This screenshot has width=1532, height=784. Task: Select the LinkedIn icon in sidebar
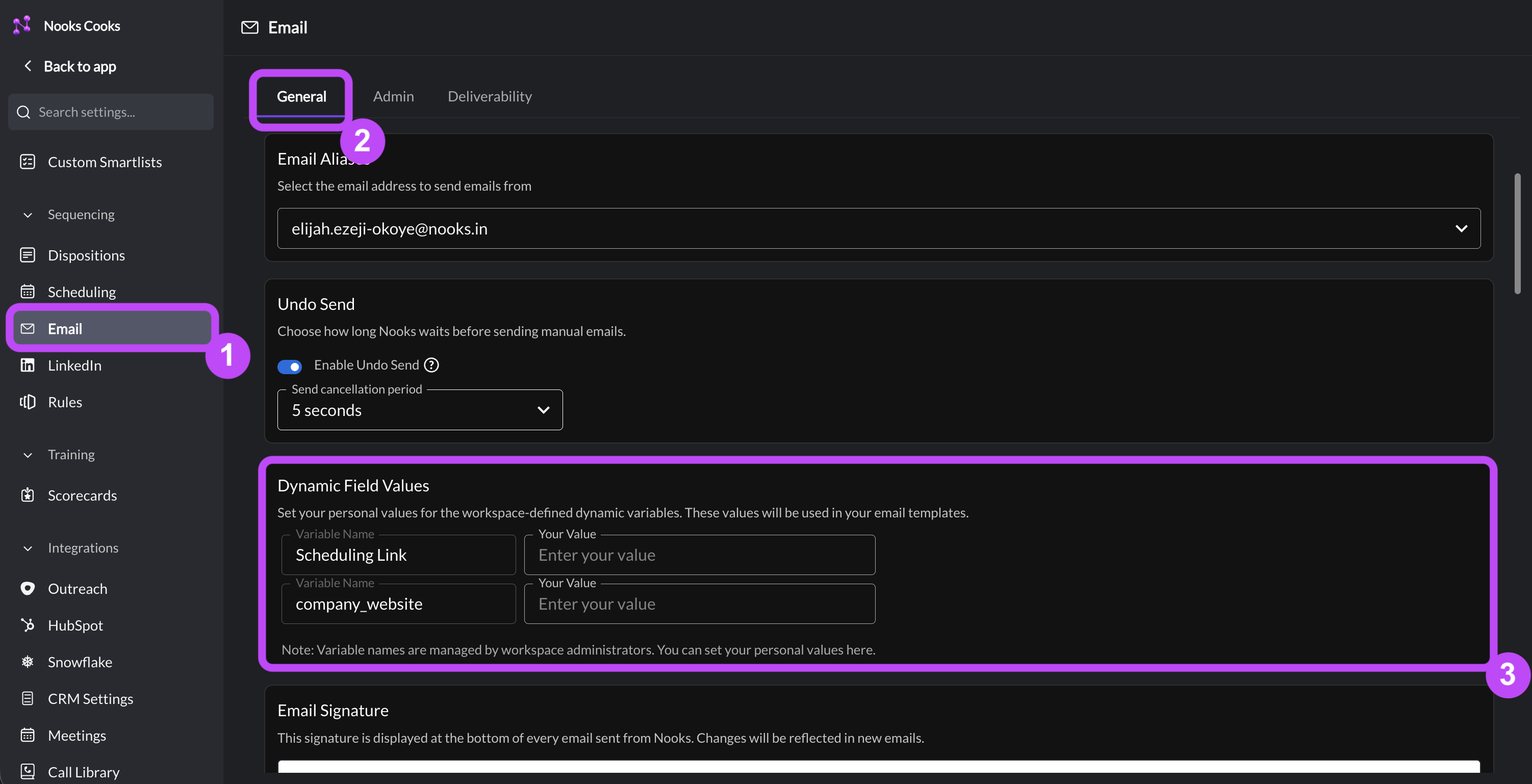[28, 365]
